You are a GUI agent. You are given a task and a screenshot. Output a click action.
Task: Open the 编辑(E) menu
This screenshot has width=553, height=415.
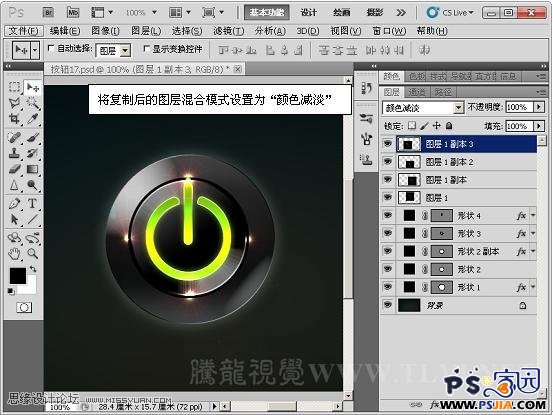(x=65, y=31)
